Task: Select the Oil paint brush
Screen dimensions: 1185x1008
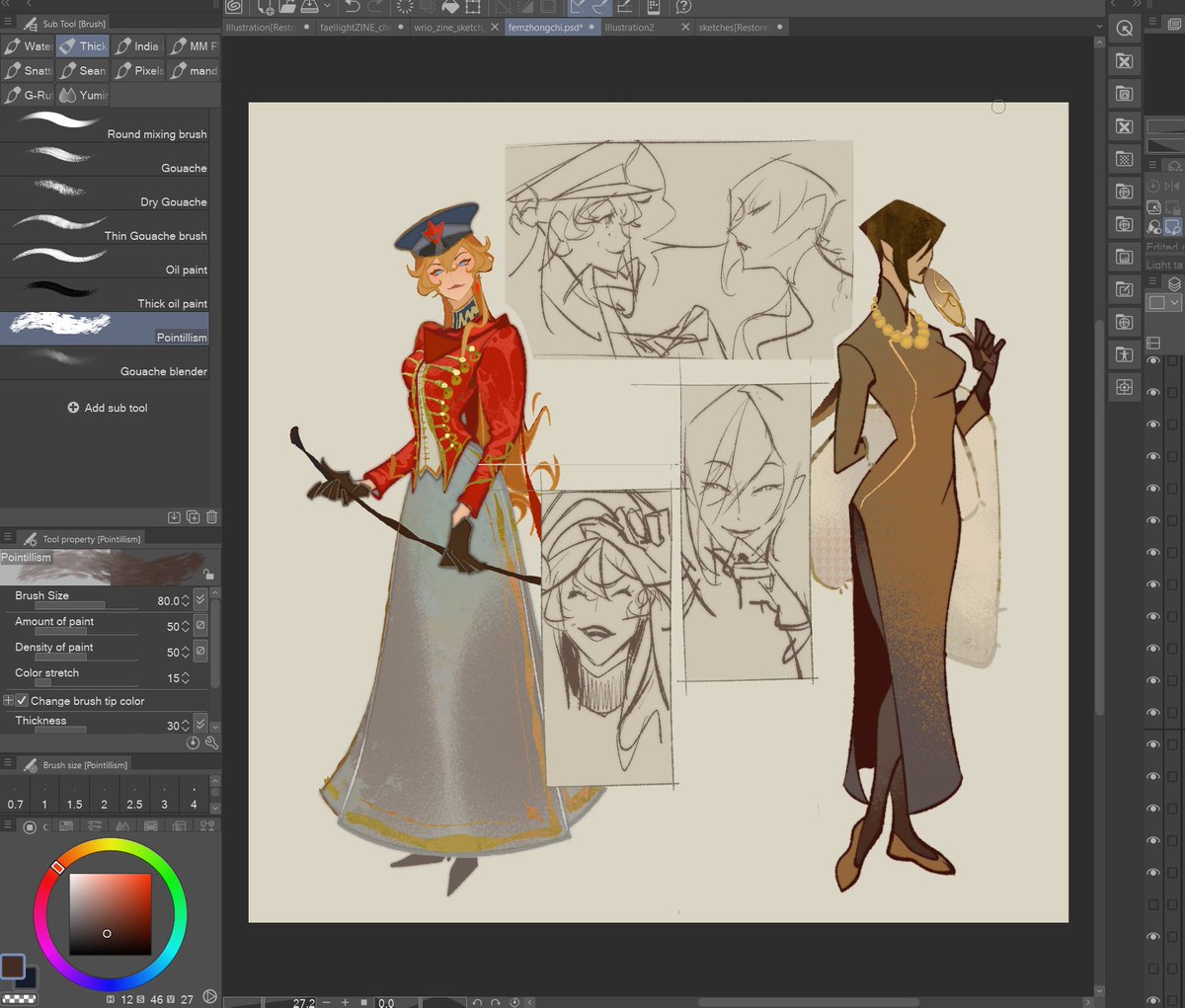Action: click(105, 262)
